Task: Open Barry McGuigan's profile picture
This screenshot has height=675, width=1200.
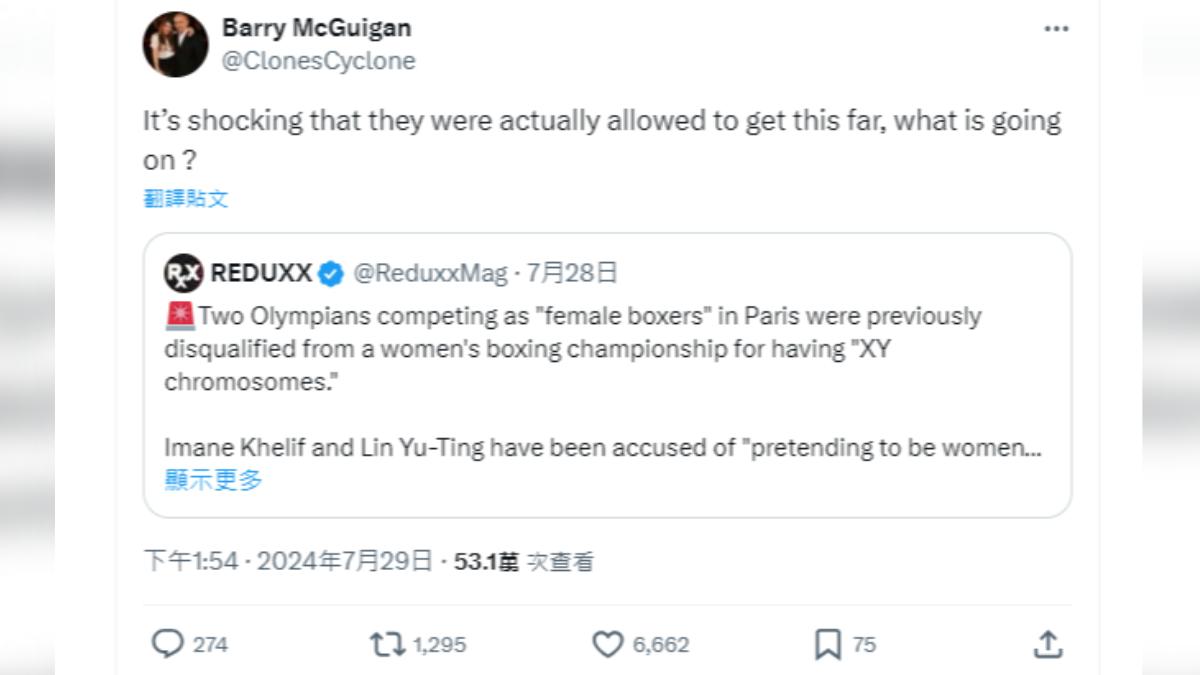Action: (175, 44)
